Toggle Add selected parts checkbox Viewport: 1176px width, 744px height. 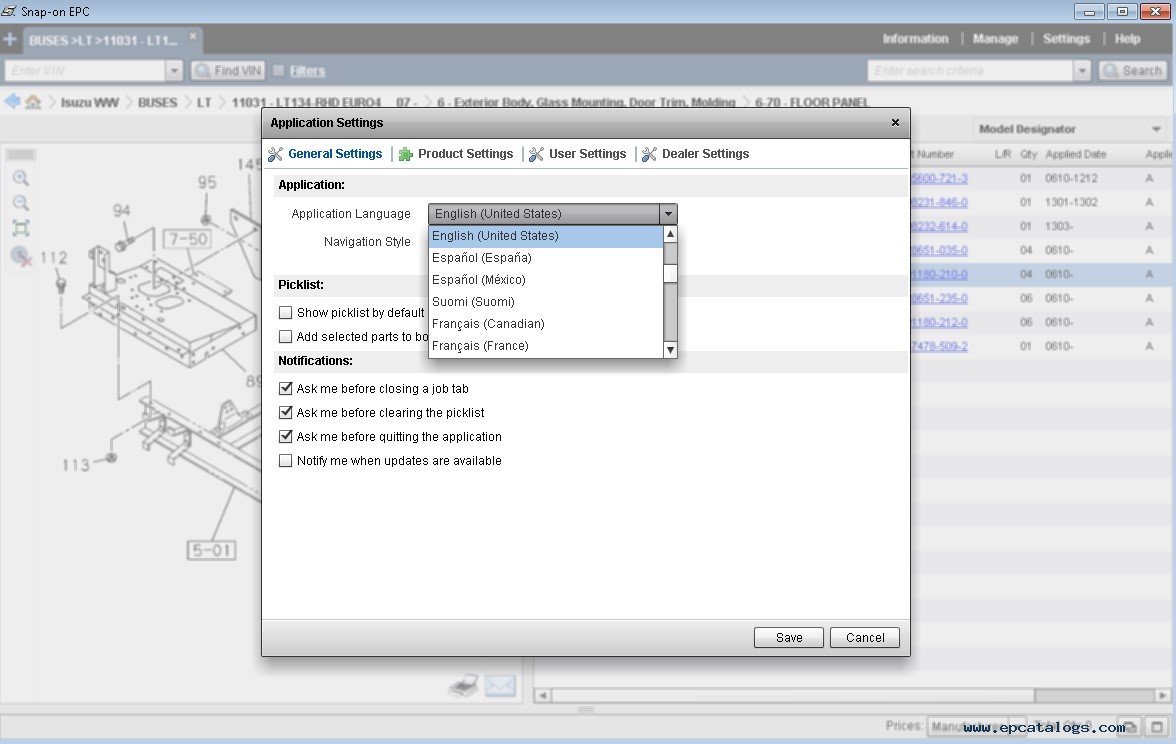285,337
